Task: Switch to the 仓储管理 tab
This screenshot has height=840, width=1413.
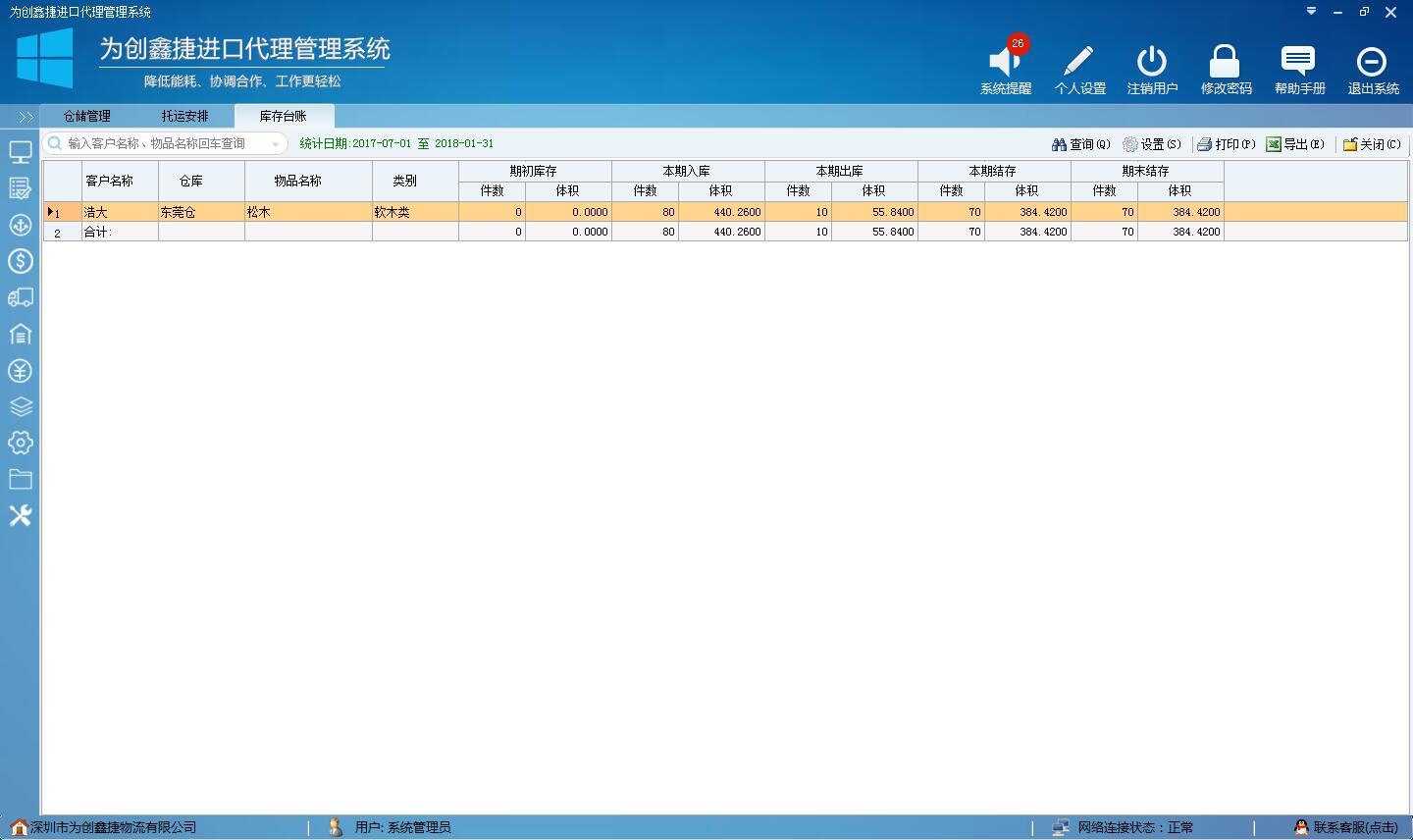Action: click(87, 116)
